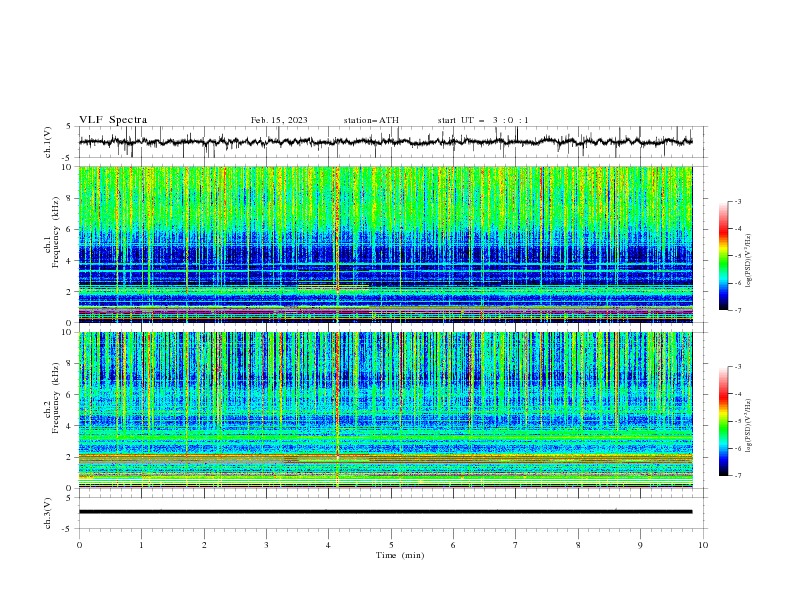Click time axis tick label '4'
The width and height of the screenshot is (792, 612).
click(329, 545)
